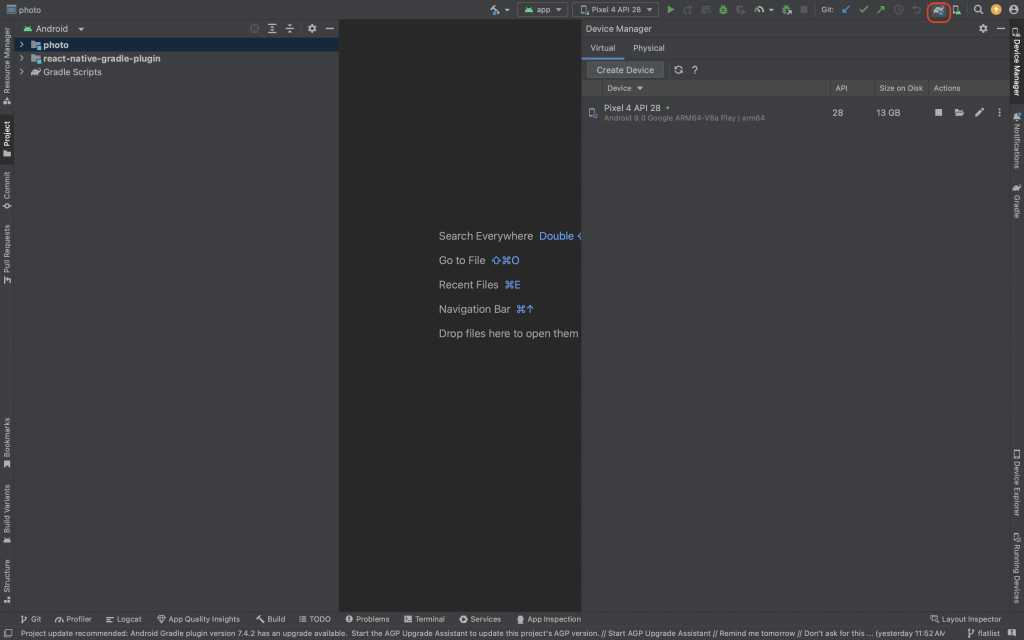Toggle the Bookmarks tool window
This screenshot has width=1024, height=640.
7,443
